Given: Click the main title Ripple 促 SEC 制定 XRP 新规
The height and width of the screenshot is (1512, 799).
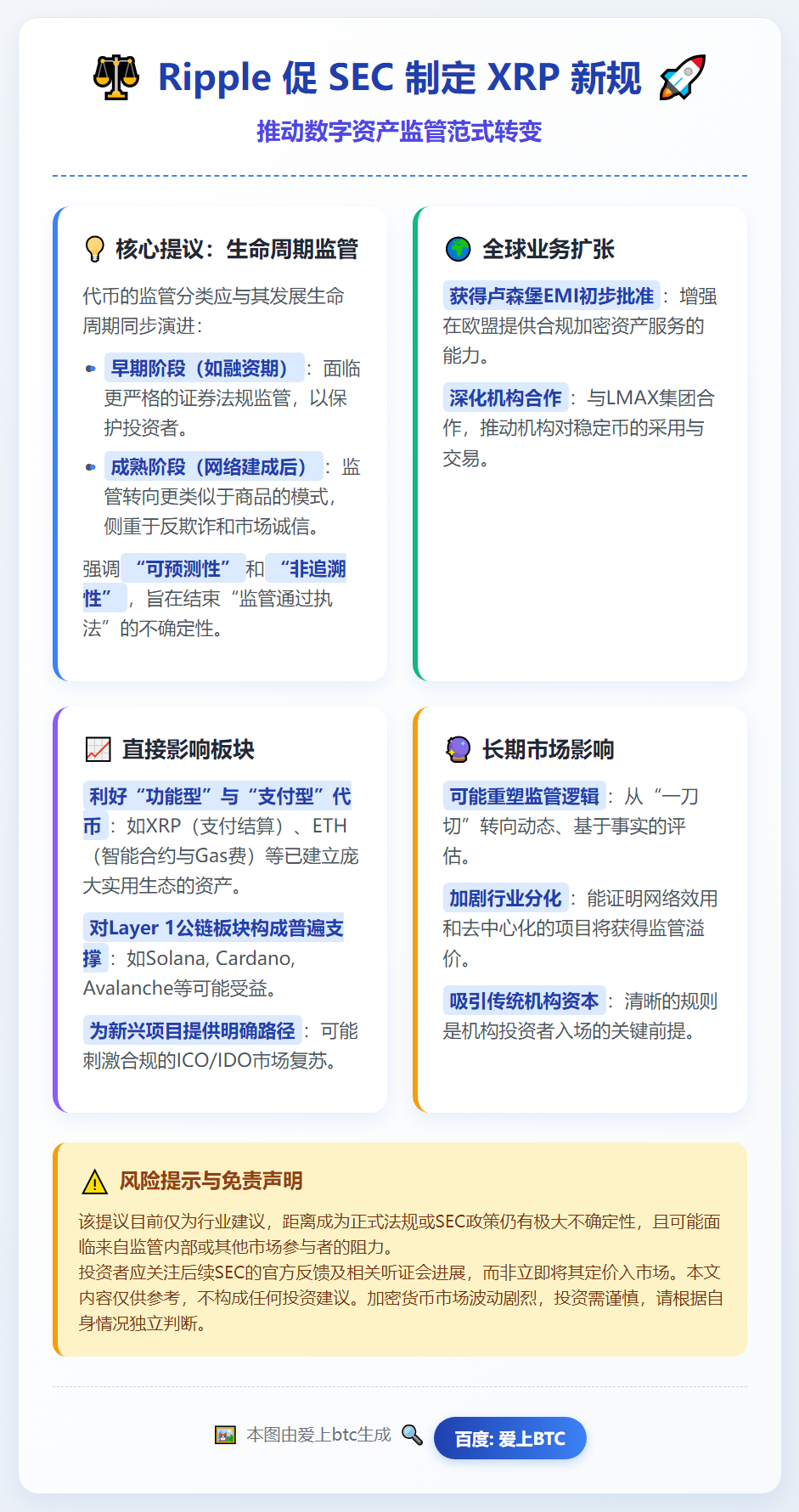Looking at the screenshot, I should tap(400, 77).
